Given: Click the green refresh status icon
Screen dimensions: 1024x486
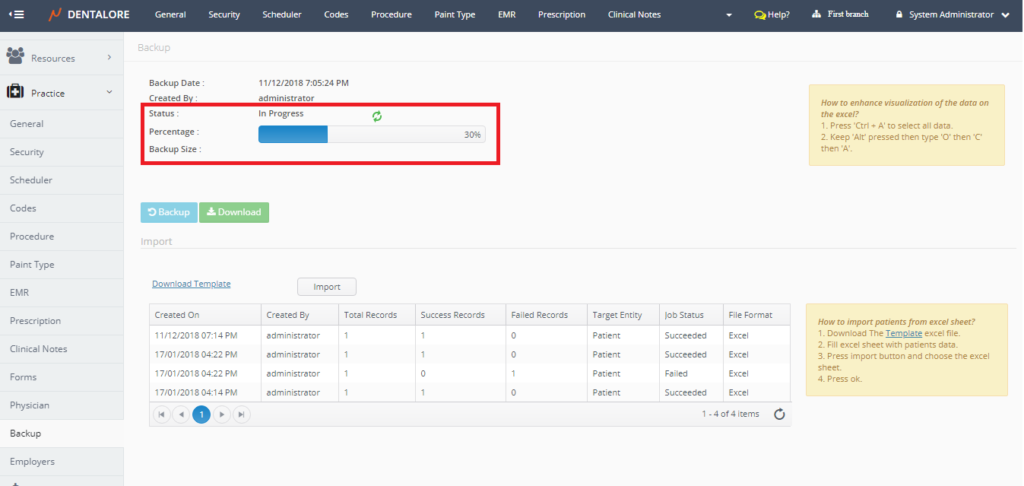Looking at the screenshot, I should [377, 116].
